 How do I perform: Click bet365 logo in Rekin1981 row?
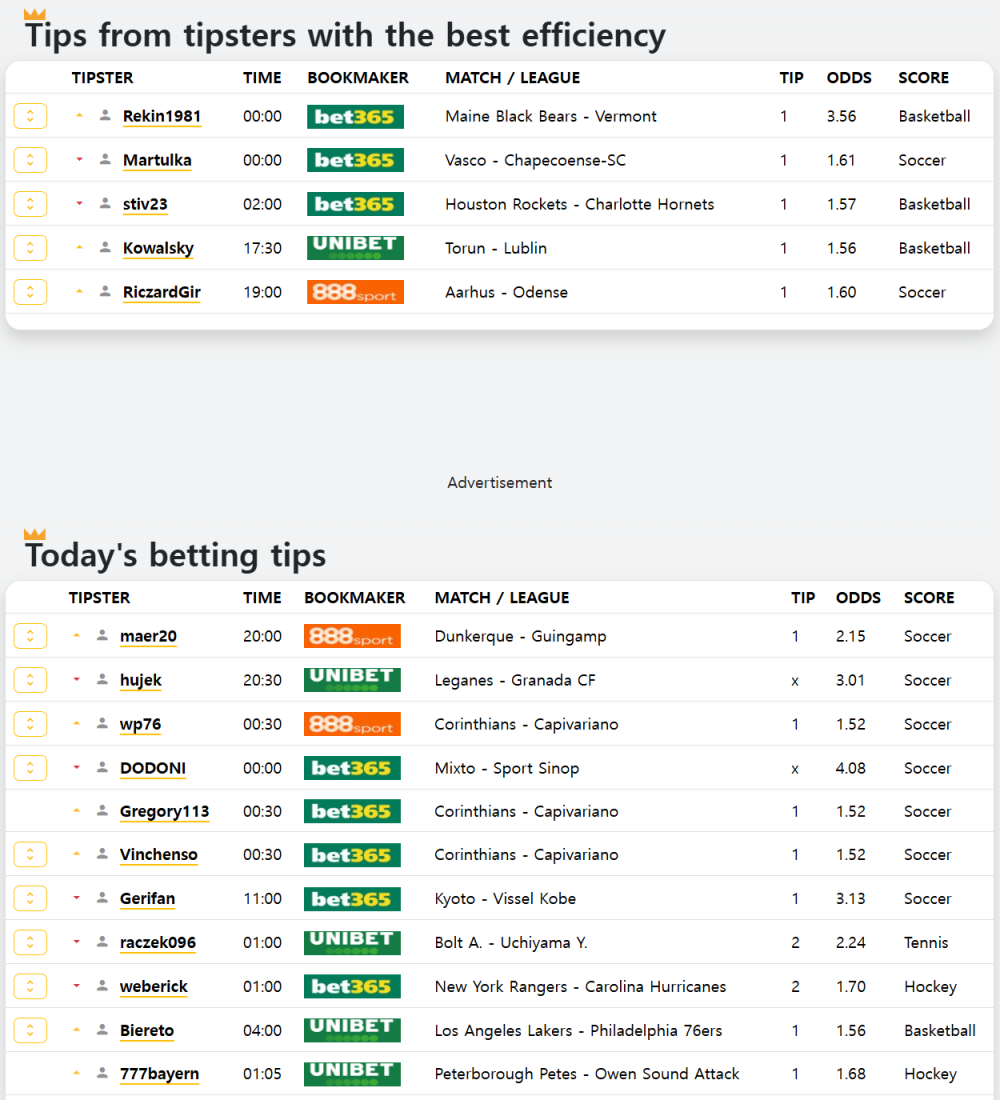click(x=355, y=116)
